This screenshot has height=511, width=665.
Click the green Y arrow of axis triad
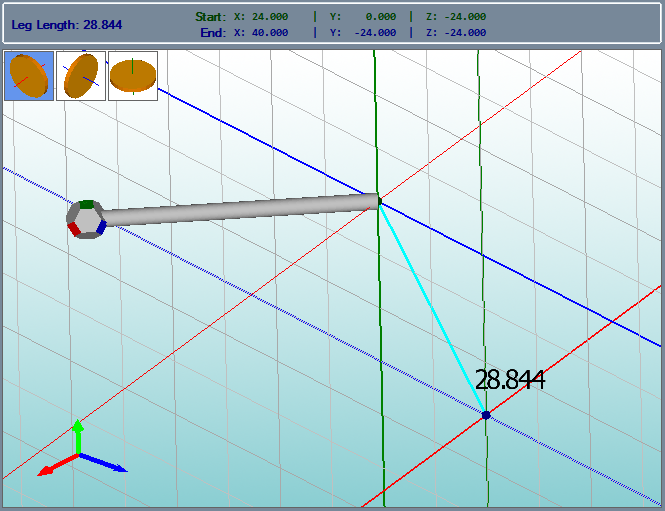click(78, 436)
